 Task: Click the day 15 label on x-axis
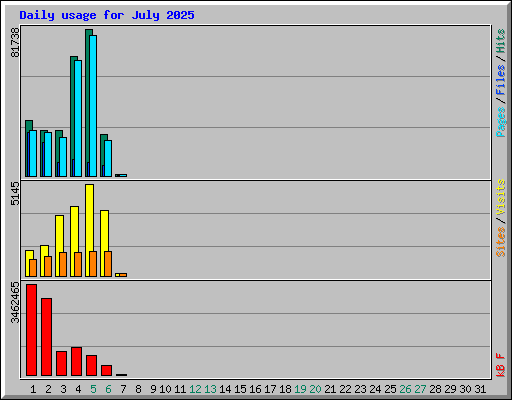pyautogui.click(x=240, y=389)
